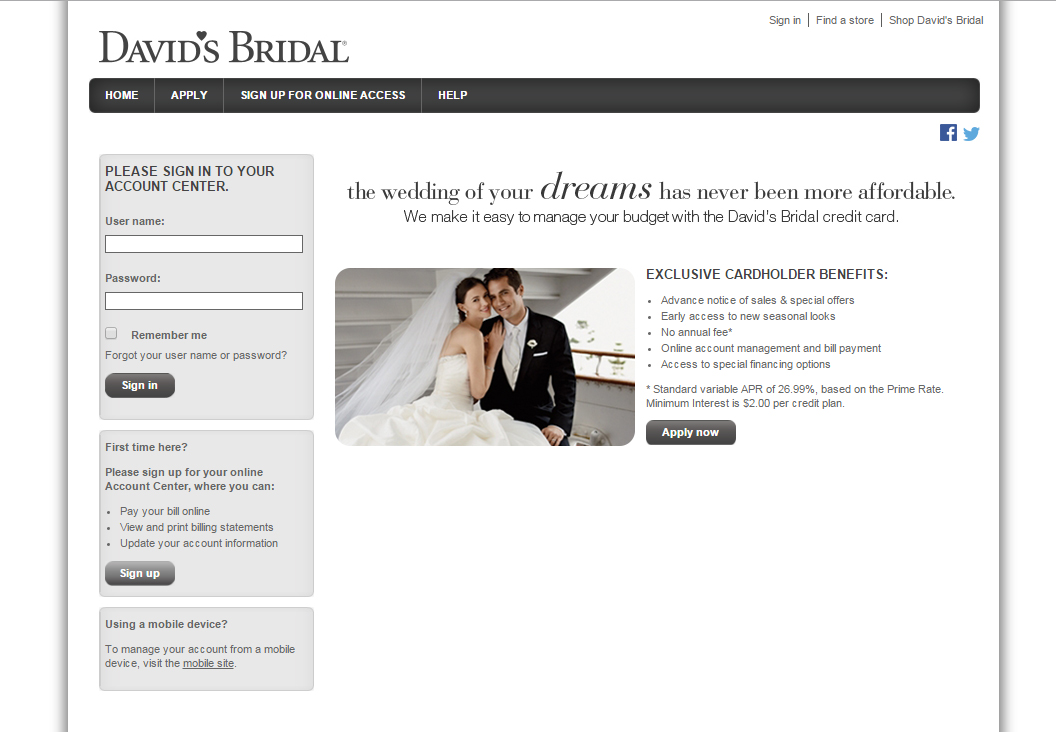Click the bride and groom photo

pos(485,357)
